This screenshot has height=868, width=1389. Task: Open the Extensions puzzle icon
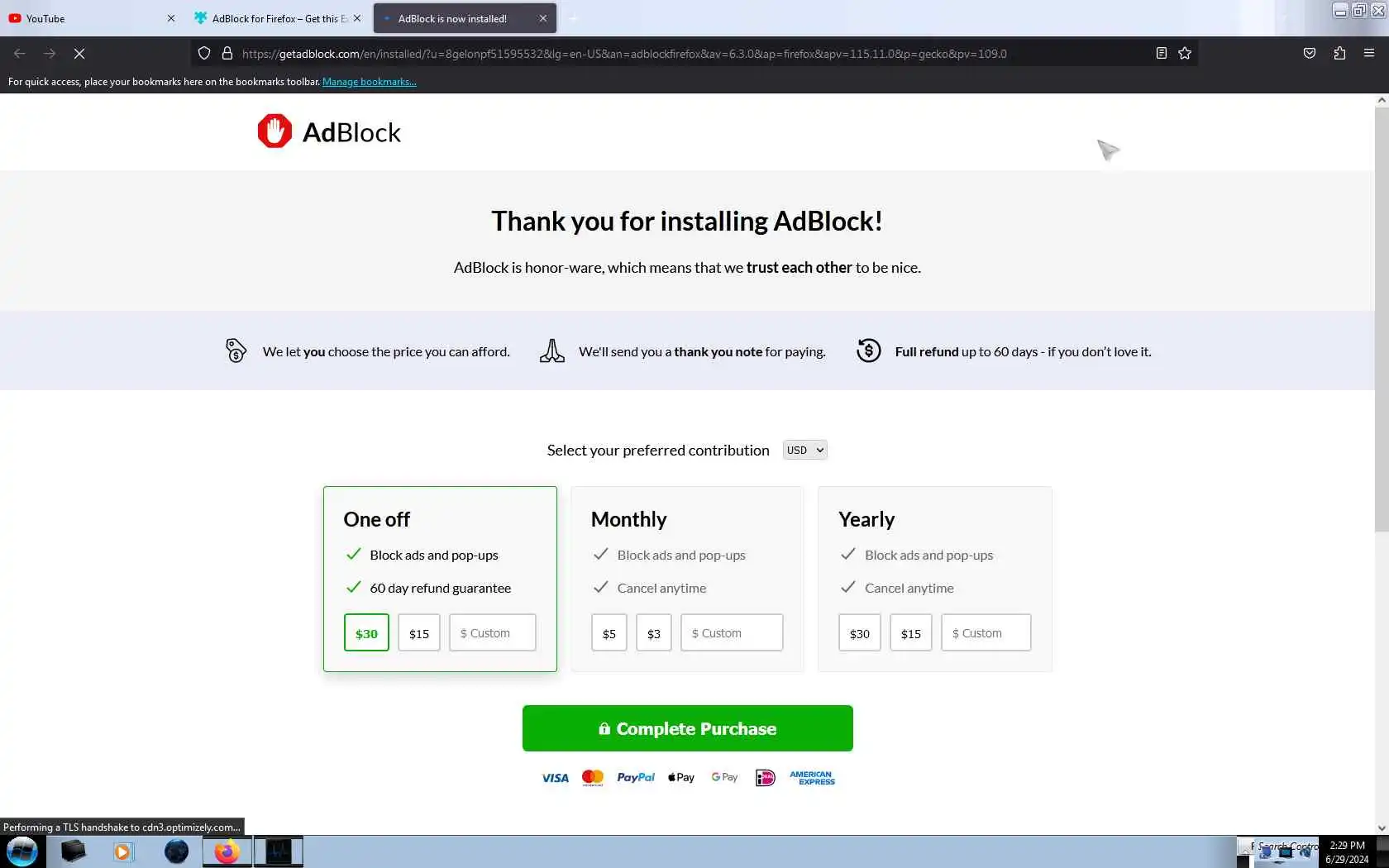coord(1339,54)
